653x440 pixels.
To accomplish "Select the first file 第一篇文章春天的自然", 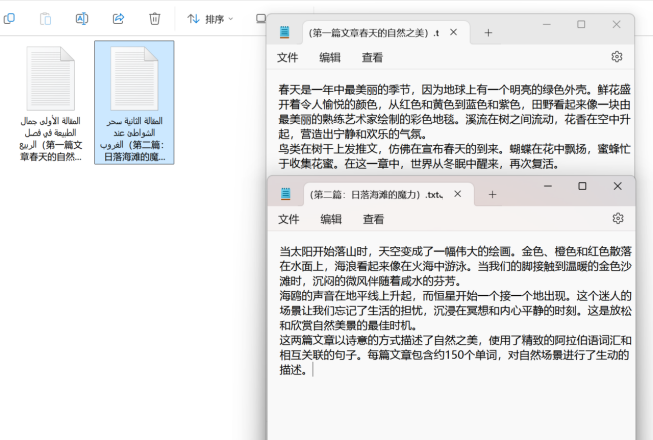I will click(x=51, y=102).
